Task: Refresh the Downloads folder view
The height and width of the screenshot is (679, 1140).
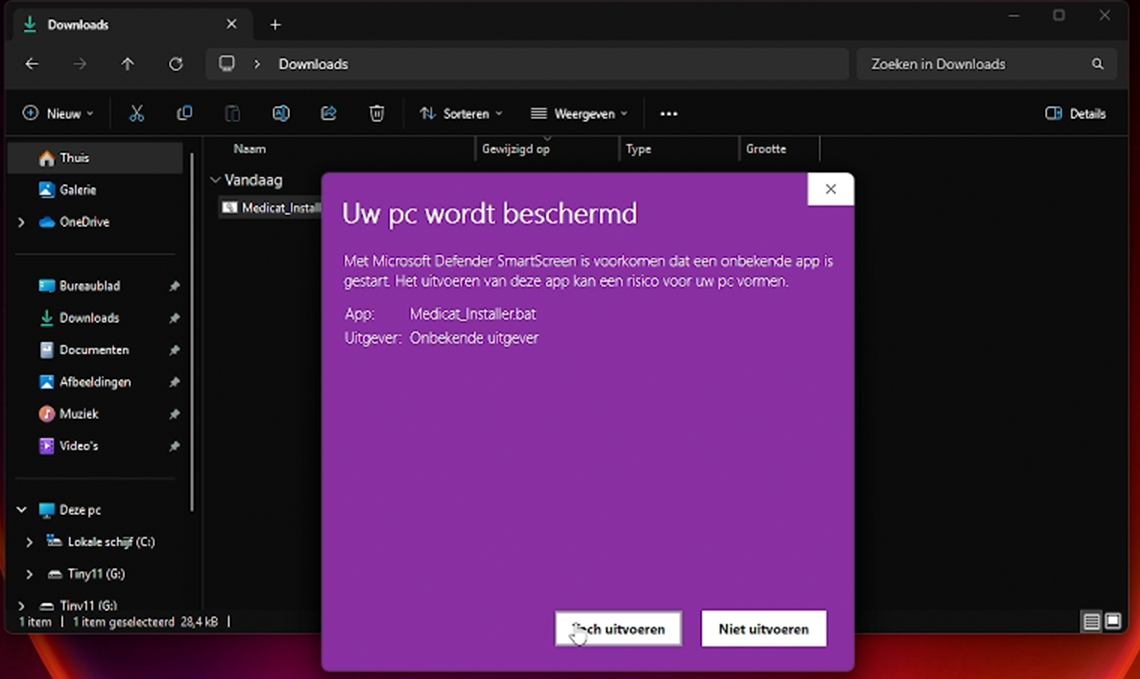Action: 176,64
